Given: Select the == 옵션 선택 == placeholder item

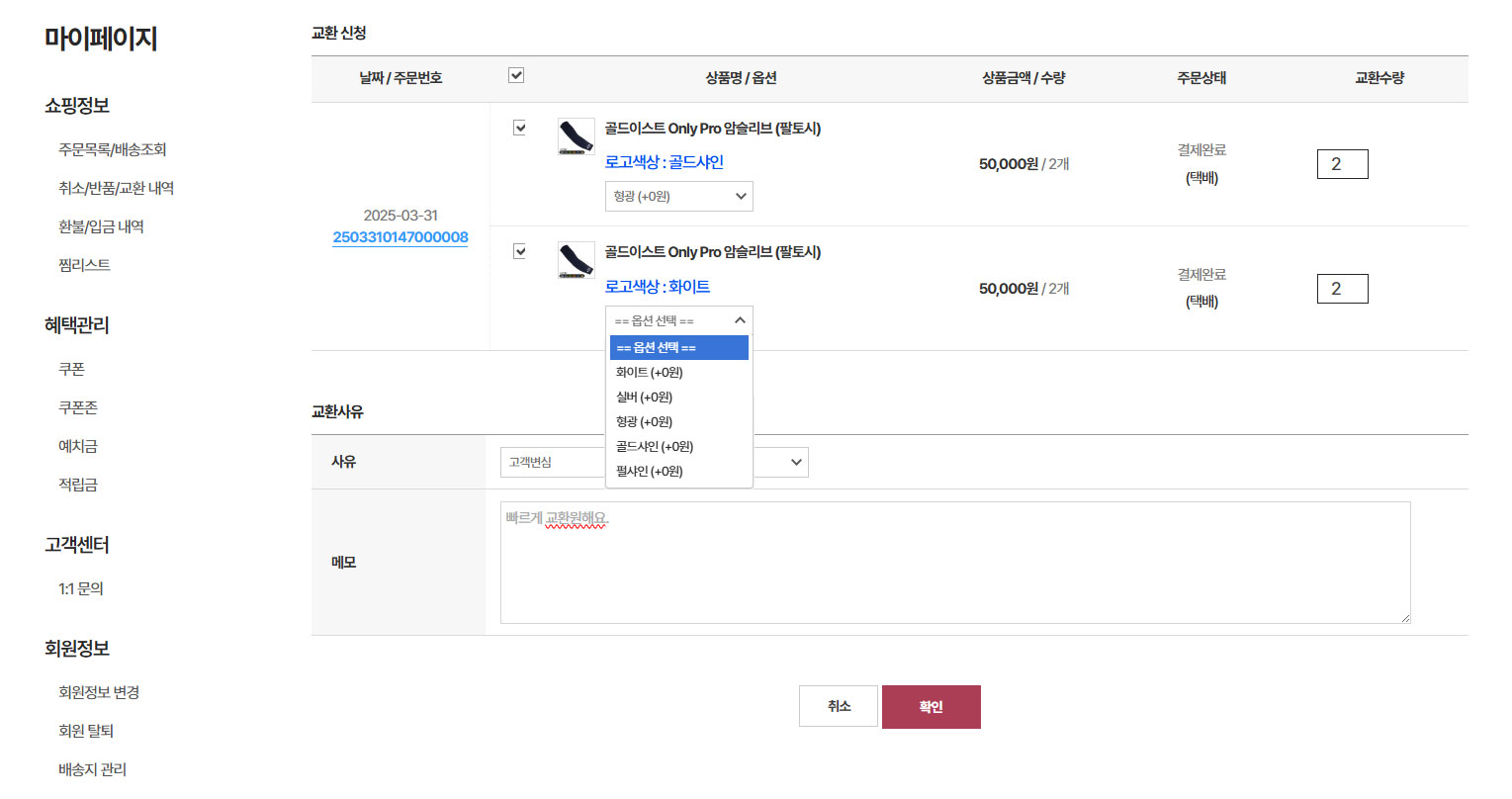Looking at the screenshot, I should coord(679,348).
